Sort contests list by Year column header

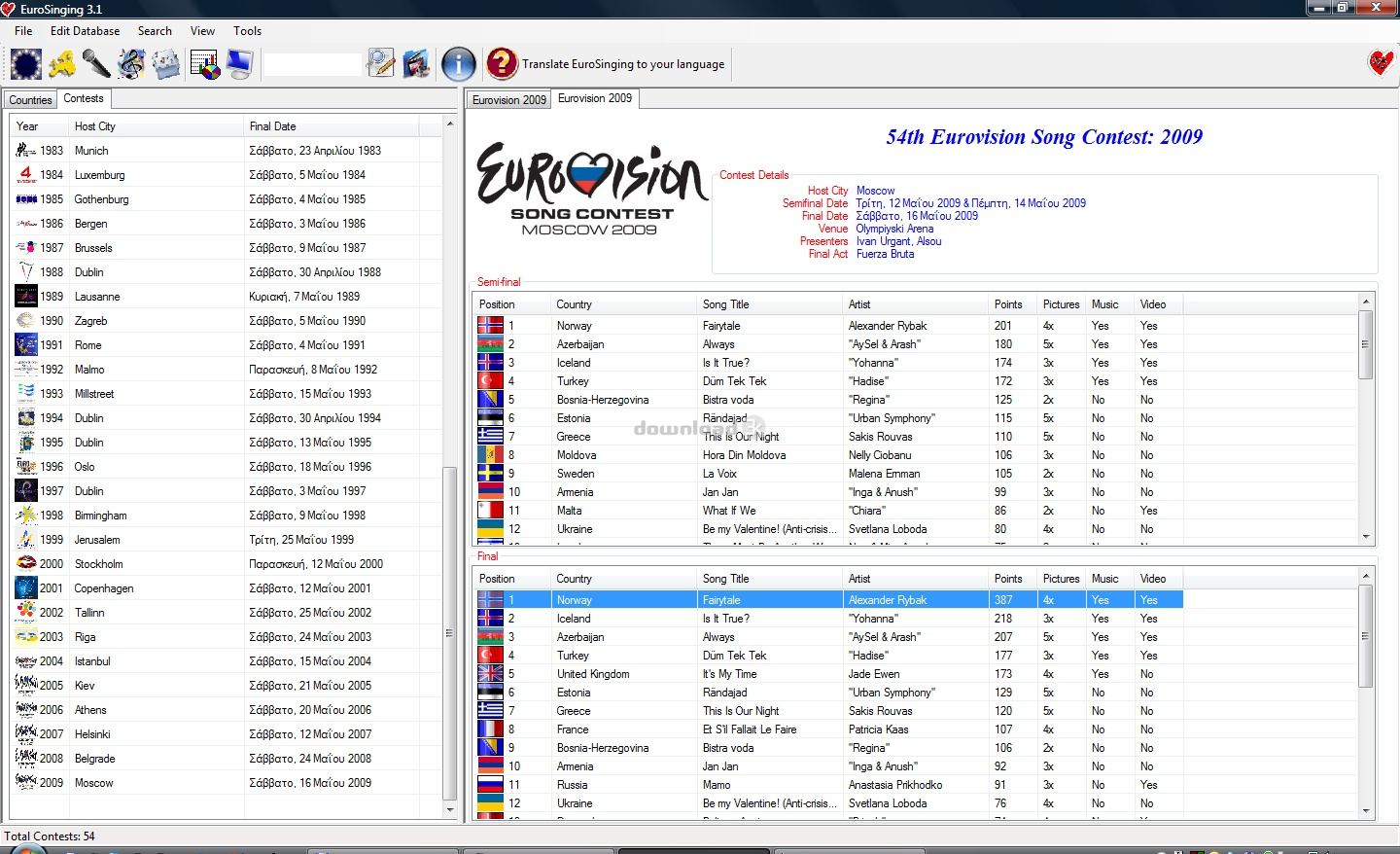coord(39,126)
